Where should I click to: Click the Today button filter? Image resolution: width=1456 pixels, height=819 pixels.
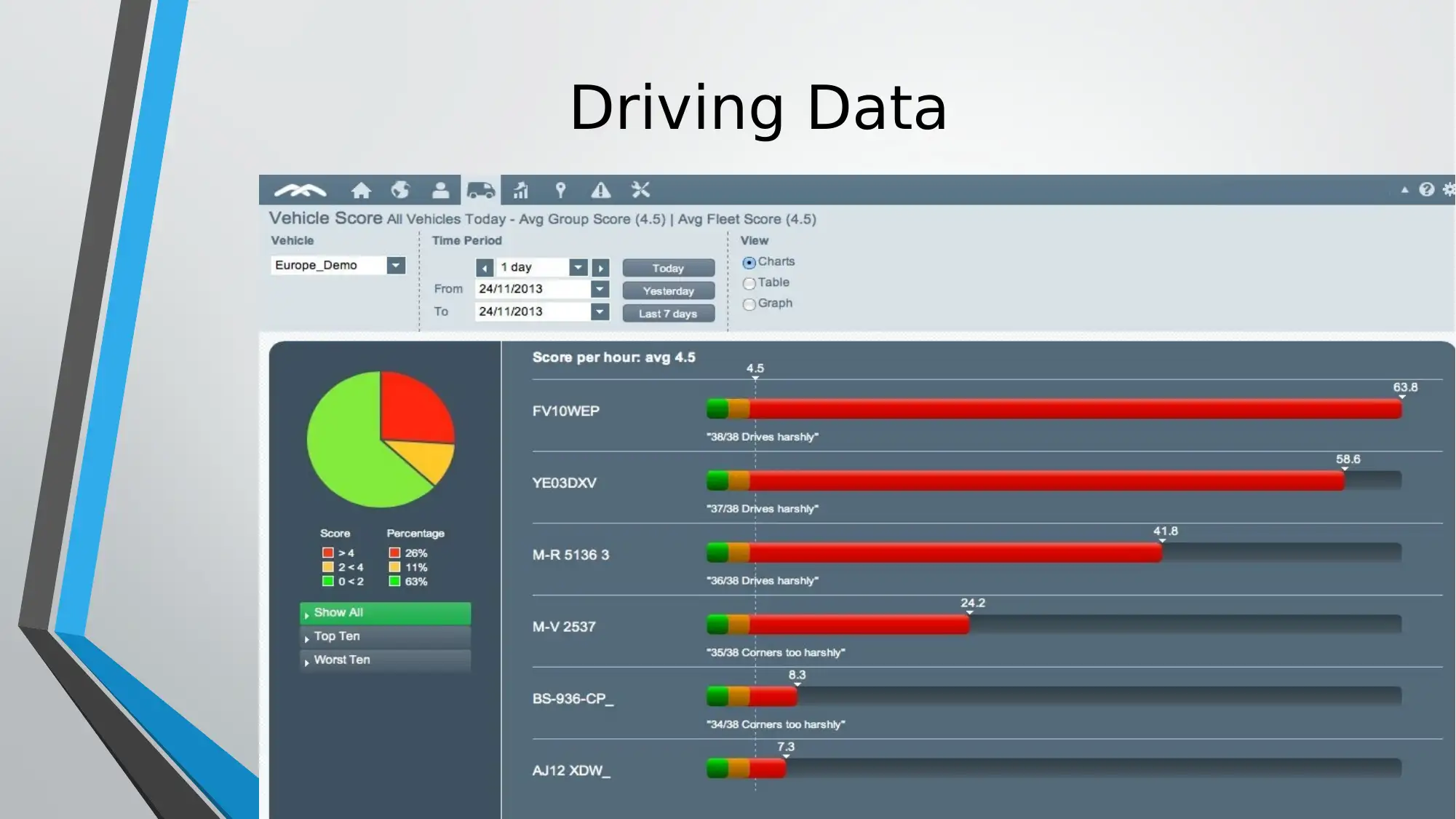click(668, 267)
